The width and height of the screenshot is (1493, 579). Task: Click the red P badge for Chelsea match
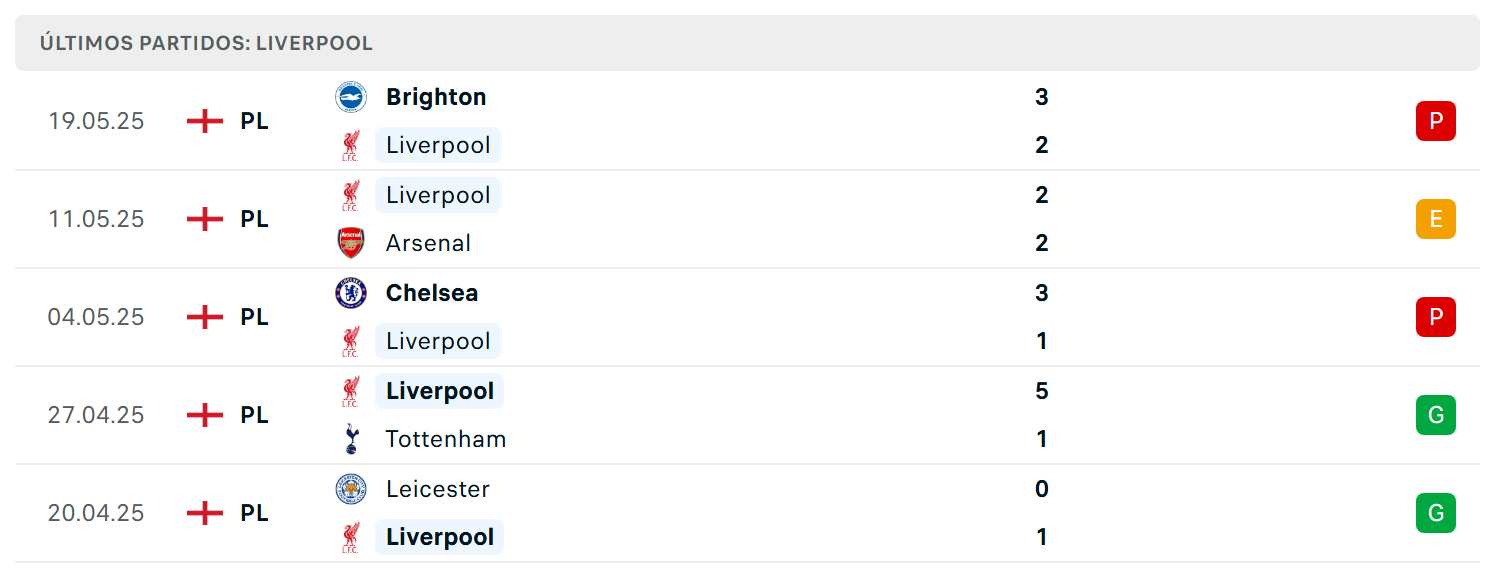(1436, 317)
